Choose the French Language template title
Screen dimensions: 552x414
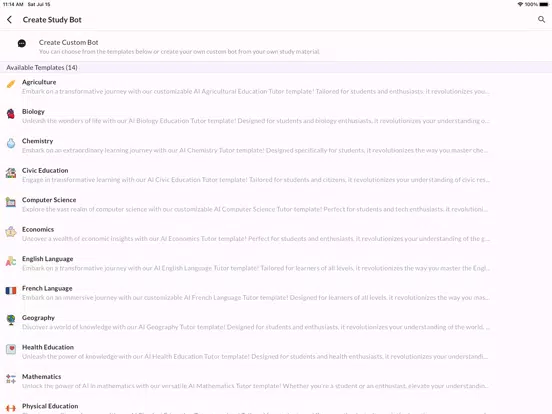47,288
